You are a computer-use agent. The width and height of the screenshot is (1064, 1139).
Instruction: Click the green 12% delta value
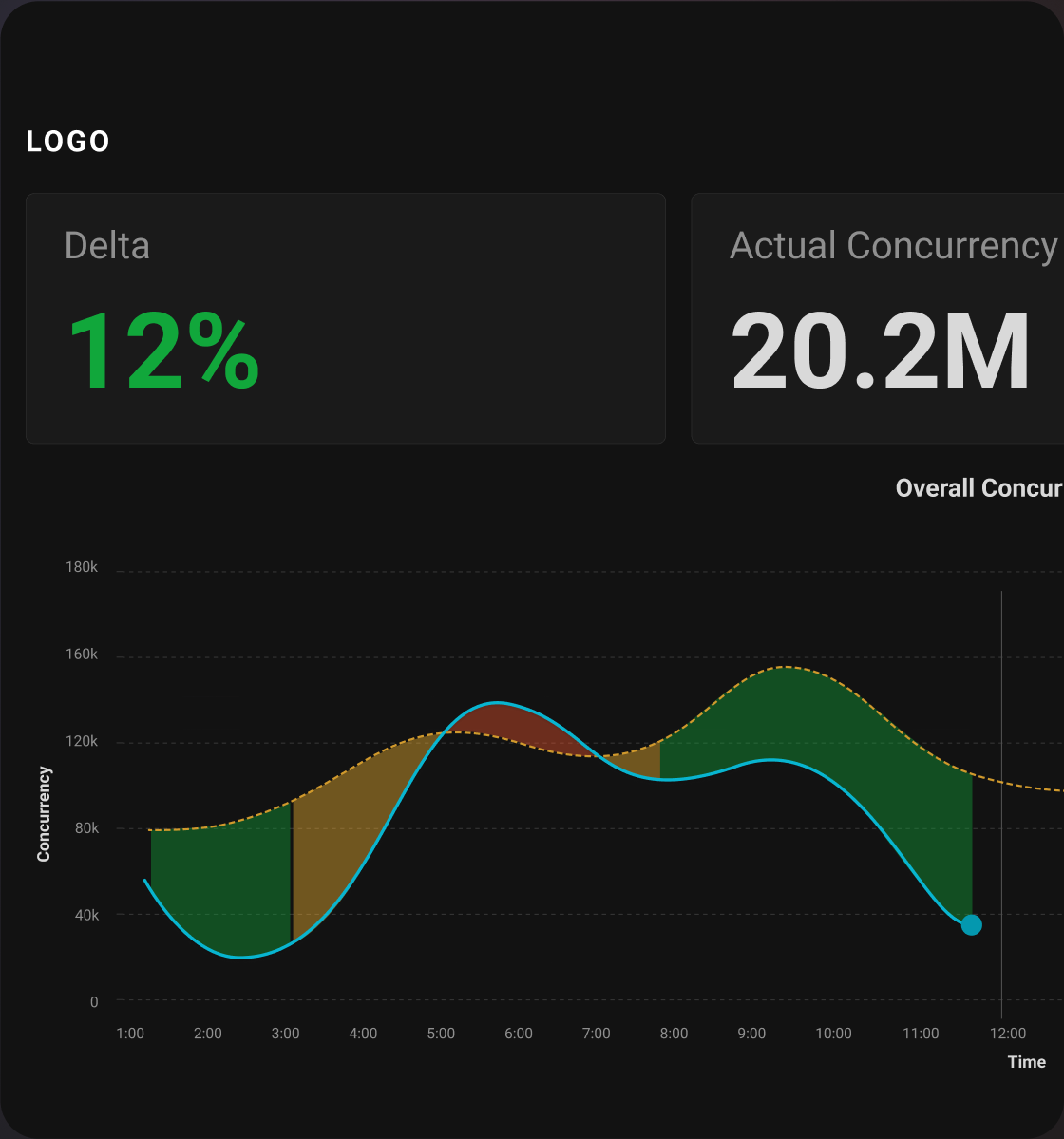(x=163, y=351)
